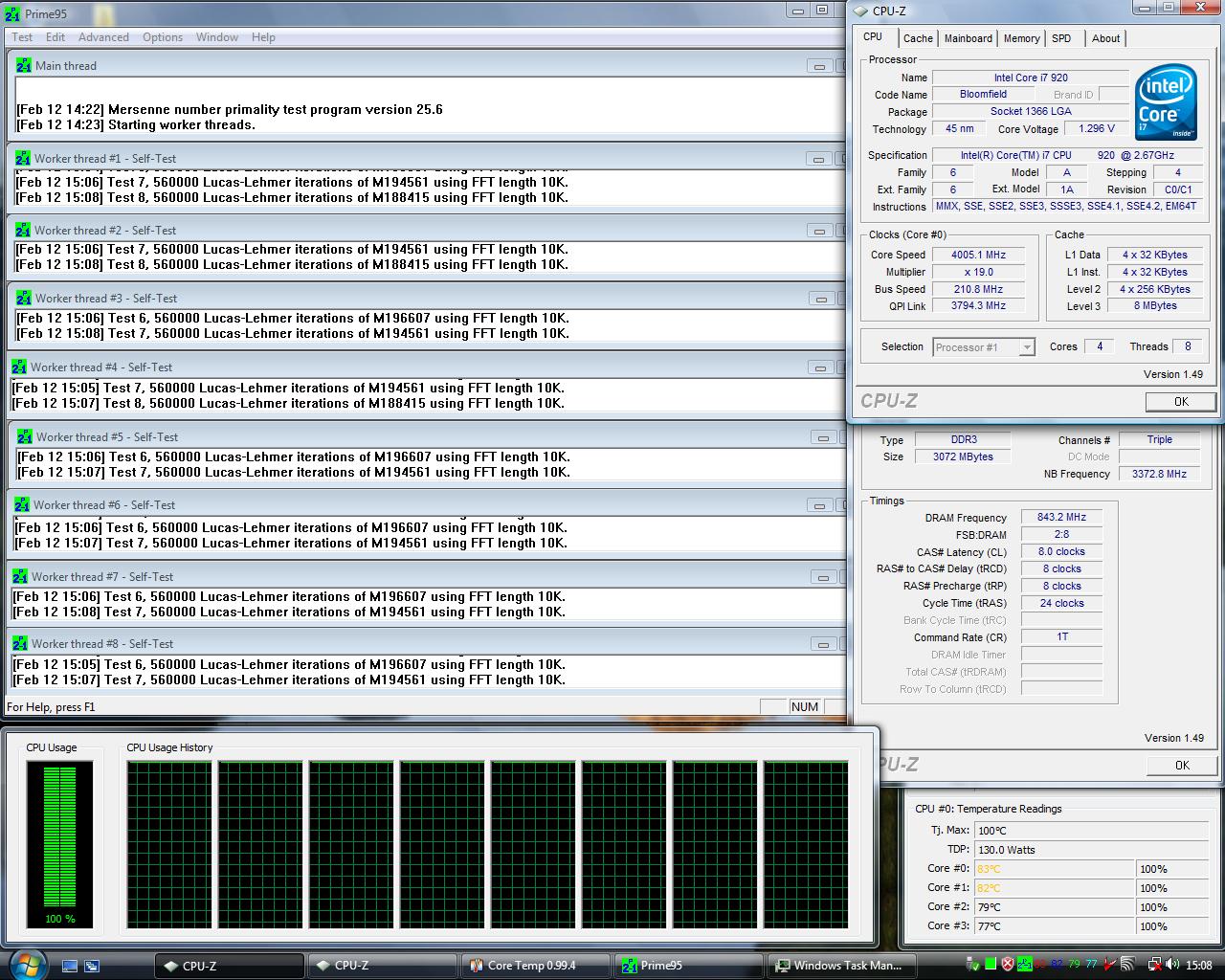Click the blue 82 core temperature tray icon

click(1058, 964)
